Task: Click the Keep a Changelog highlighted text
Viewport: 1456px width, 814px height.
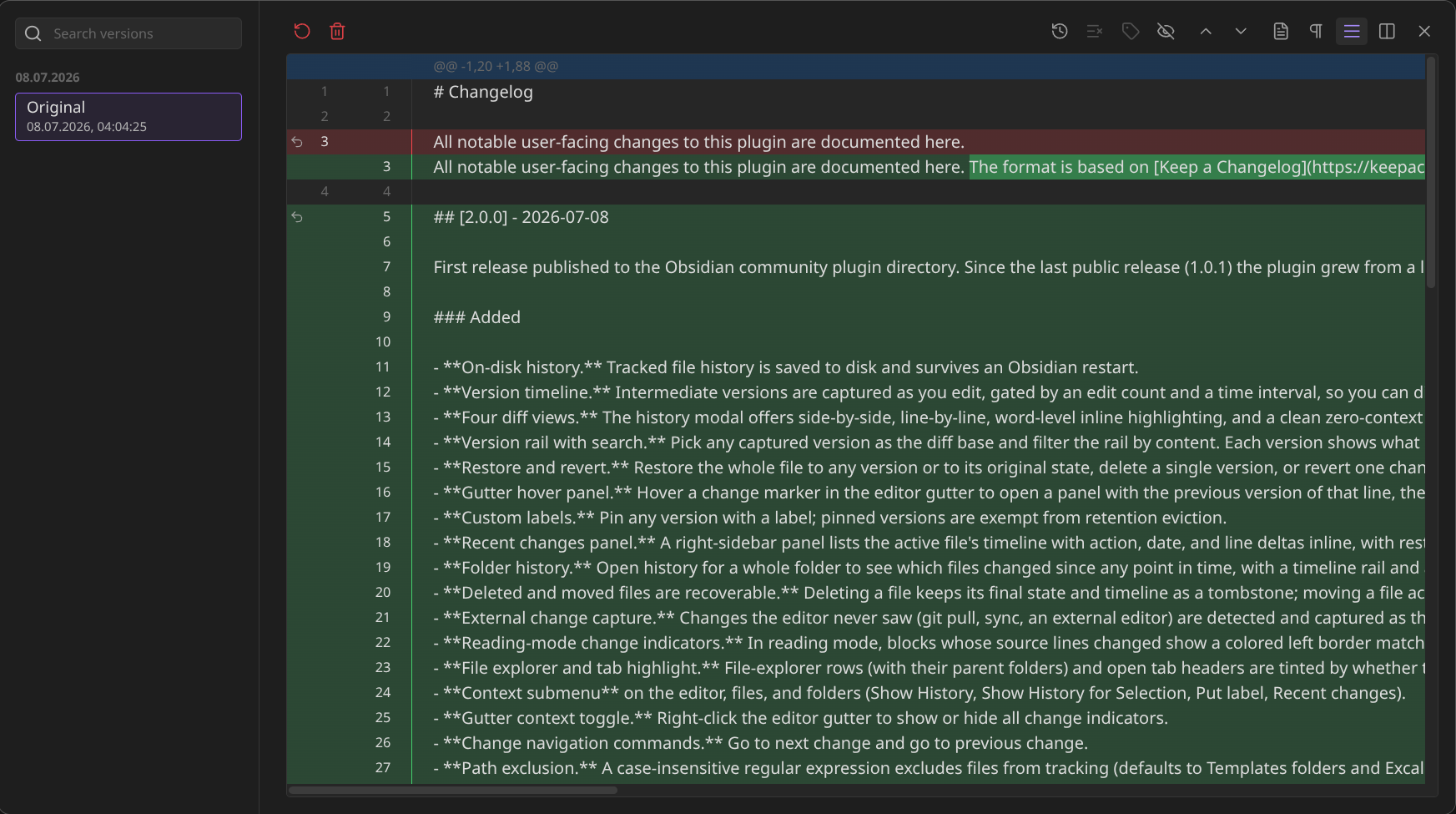Action: click(x=1197, y=167)
